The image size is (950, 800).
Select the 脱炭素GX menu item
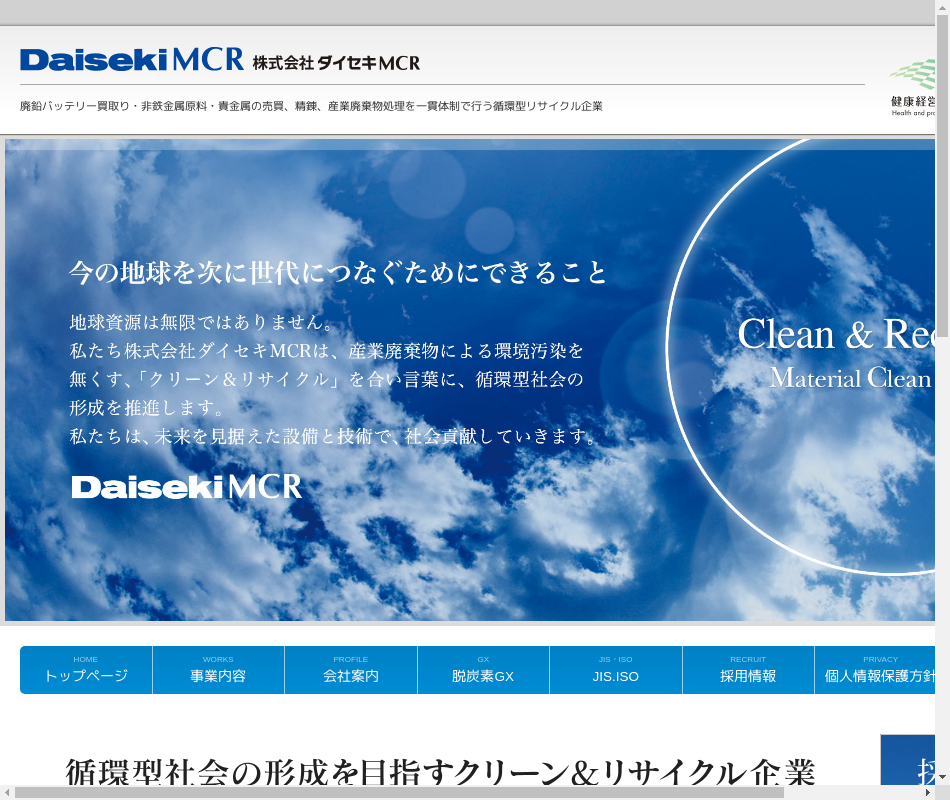pos(483,670)
